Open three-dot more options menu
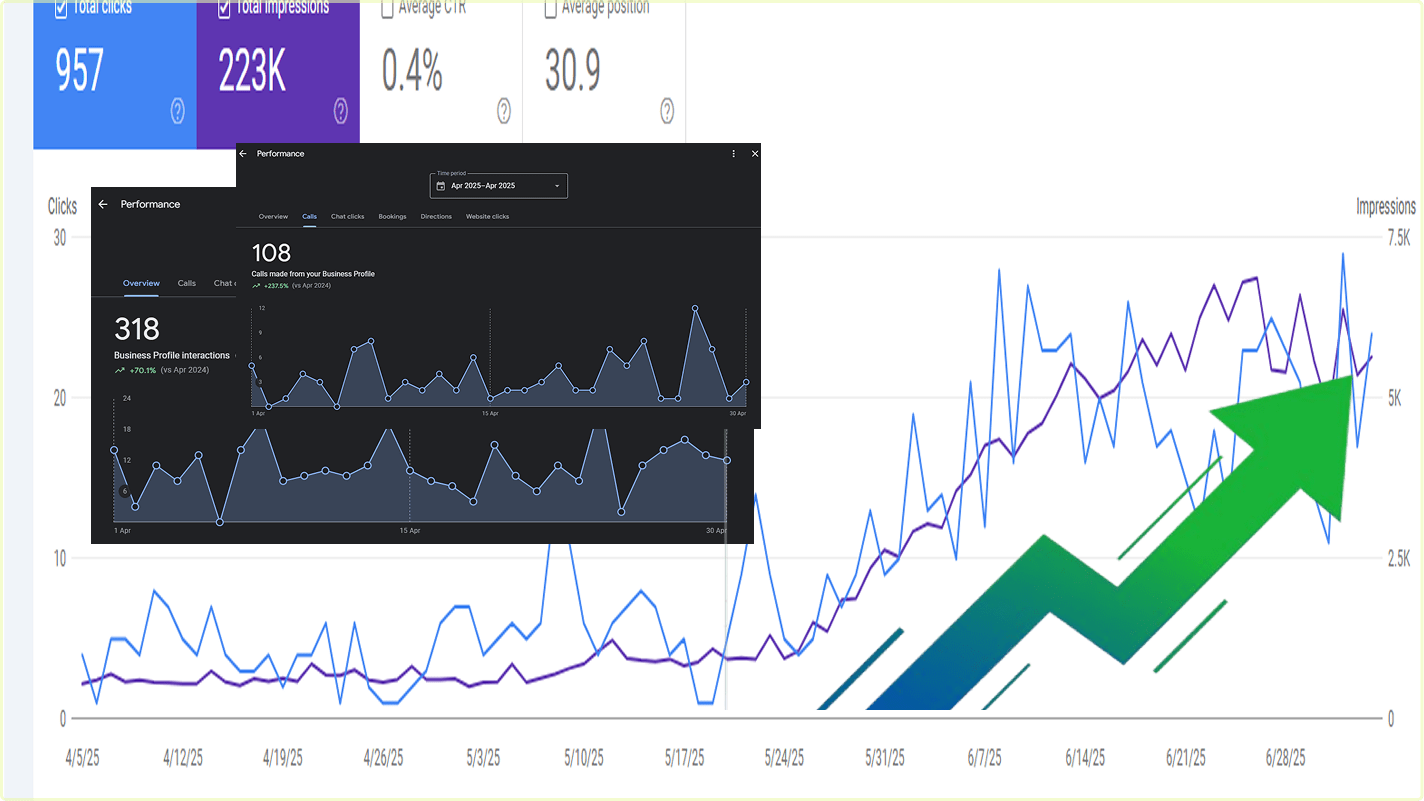1424x801 pixels. [734, 154]
